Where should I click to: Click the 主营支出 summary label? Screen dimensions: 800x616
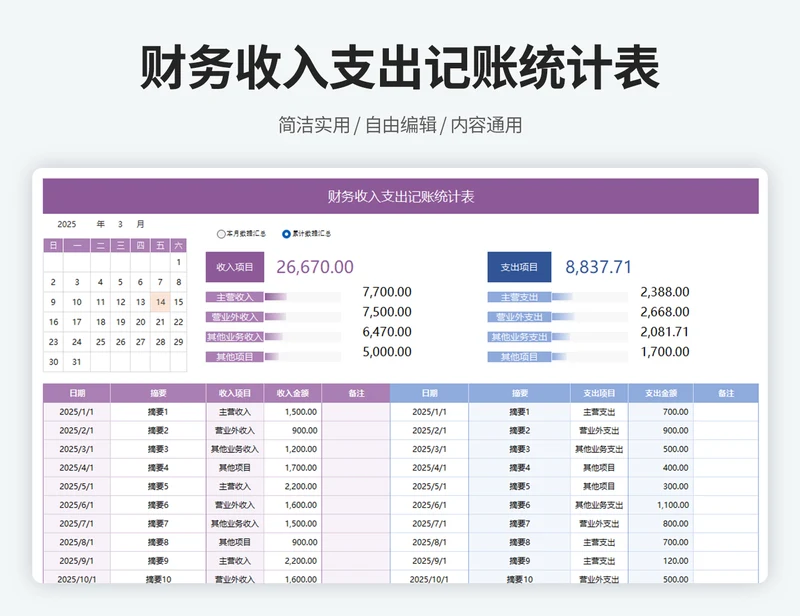pyautogui.click(x=519, y=297)
